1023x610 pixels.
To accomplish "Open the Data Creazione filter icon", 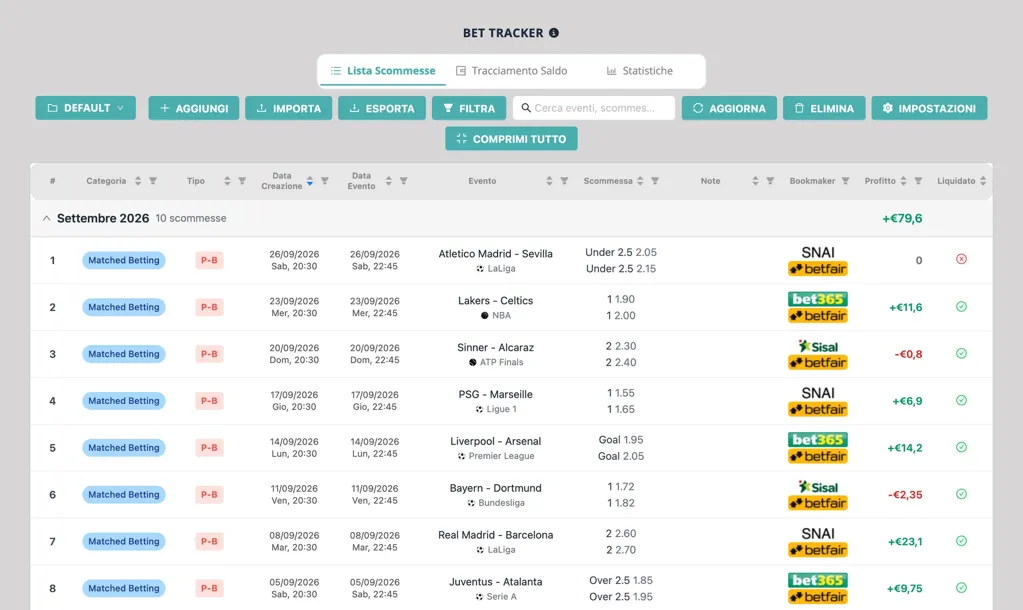I will coord(325,181).
